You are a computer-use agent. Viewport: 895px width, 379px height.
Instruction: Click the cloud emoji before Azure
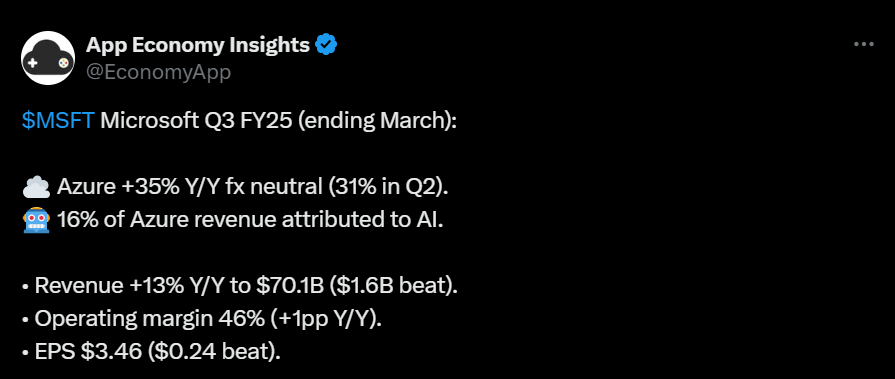click(x=36, y=187)
